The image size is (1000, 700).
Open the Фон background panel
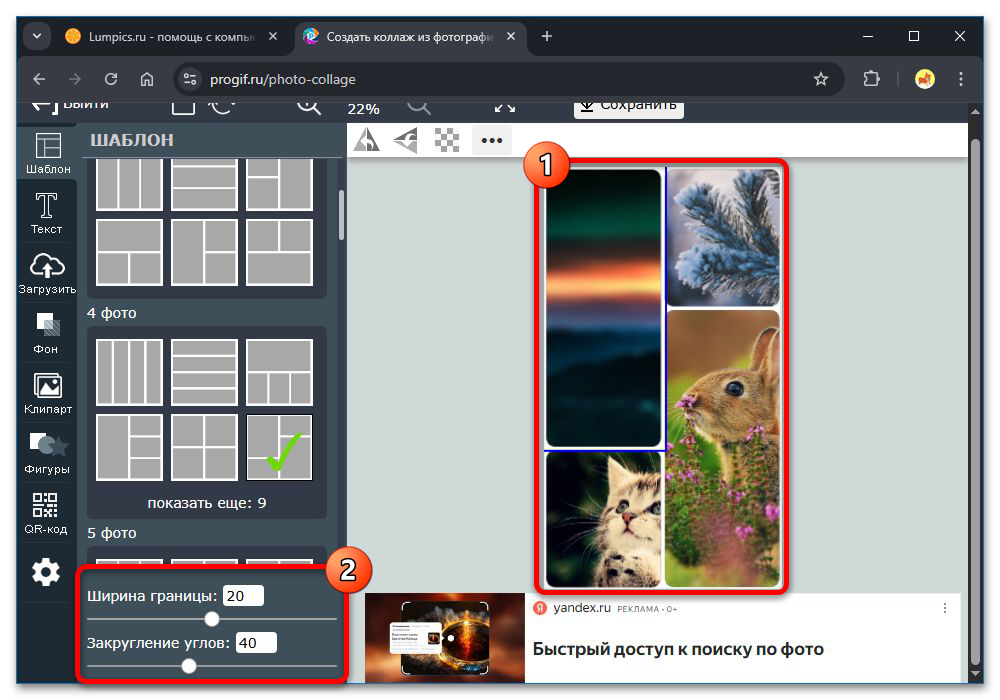pyautogui.click(x=46, y=333)
